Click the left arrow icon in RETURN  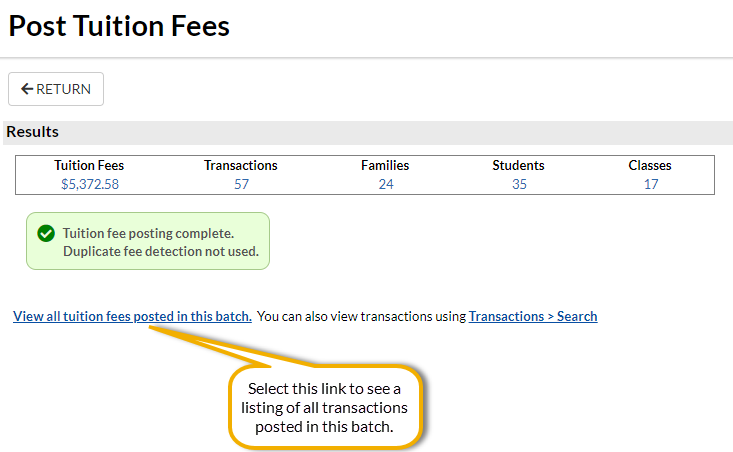(27, 89)
